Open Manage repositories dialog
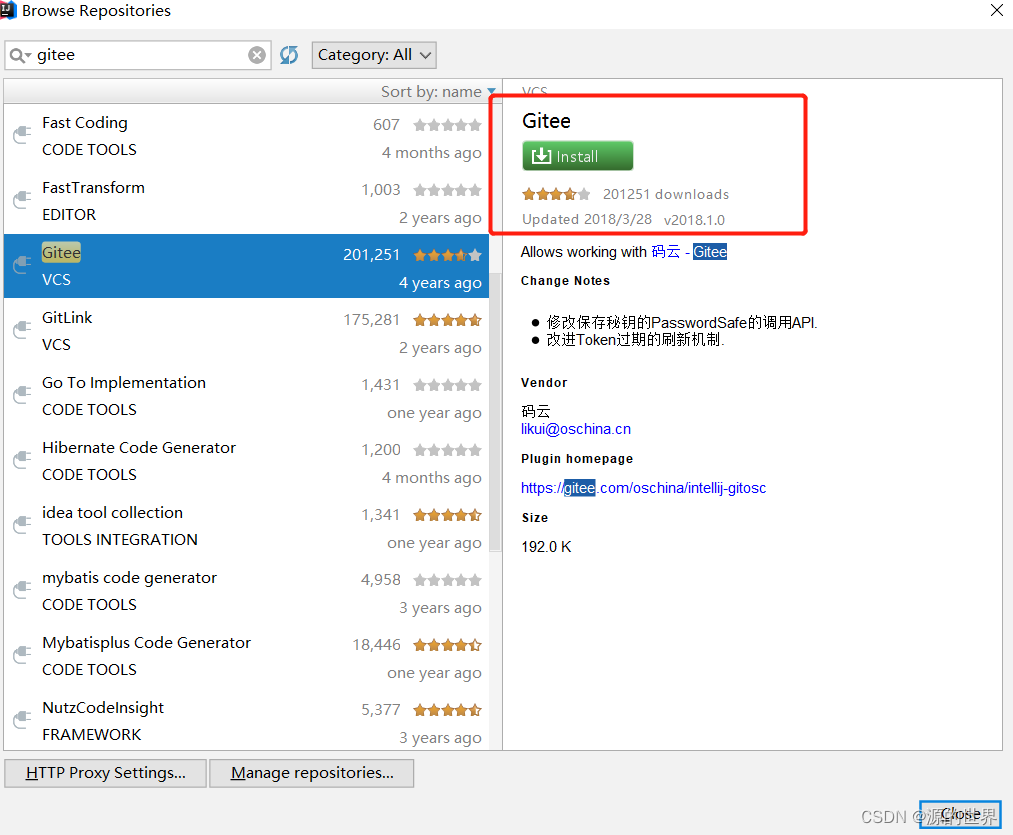 click(x=312, y=773)
